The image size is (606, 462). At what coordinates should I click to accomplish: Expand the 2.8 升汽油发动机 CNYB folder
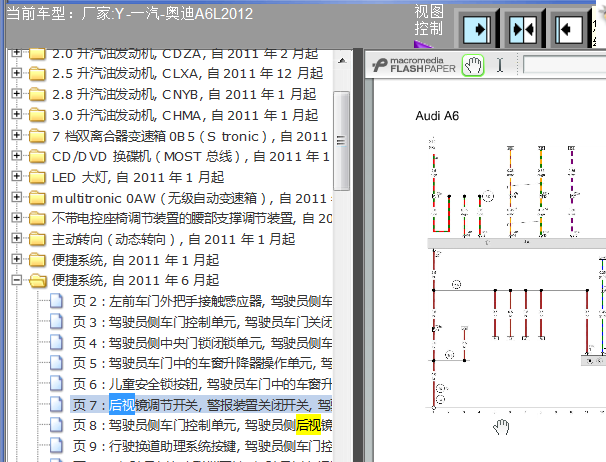[17, 93]
